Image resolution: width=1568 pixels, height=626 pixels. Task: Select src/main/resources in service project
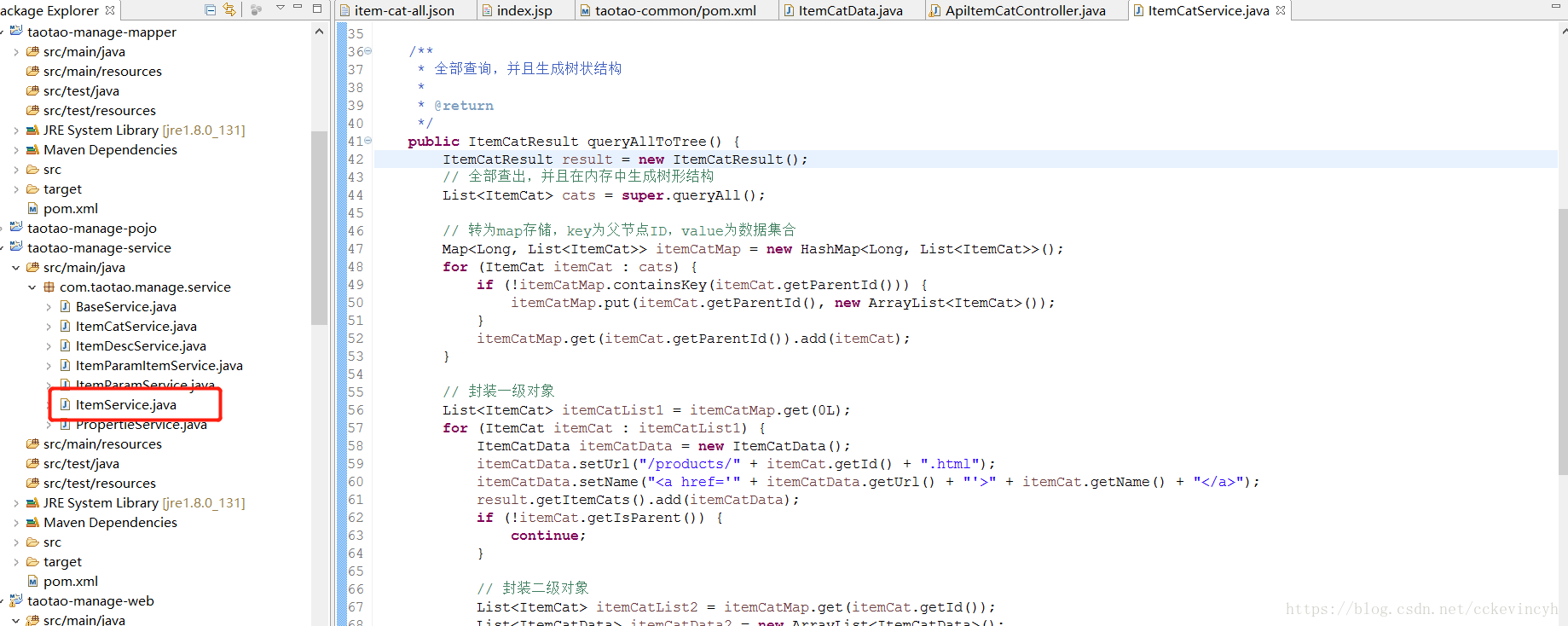102,444
